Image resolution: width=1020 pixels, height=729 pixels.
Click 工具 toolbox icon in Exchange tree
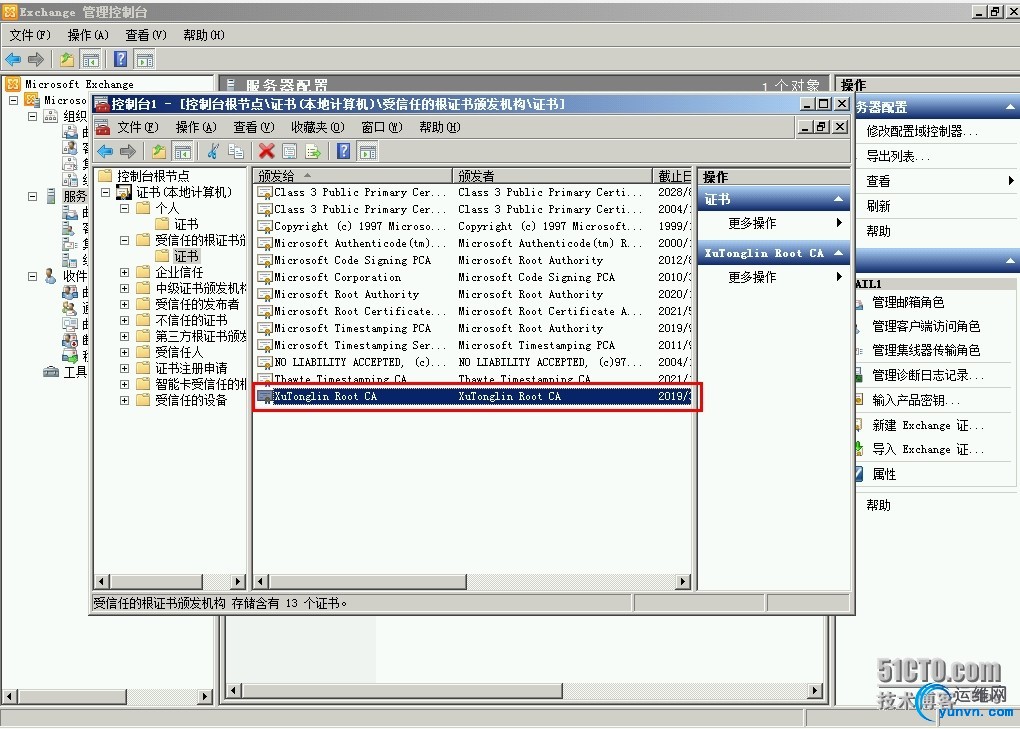click(51, 371)
